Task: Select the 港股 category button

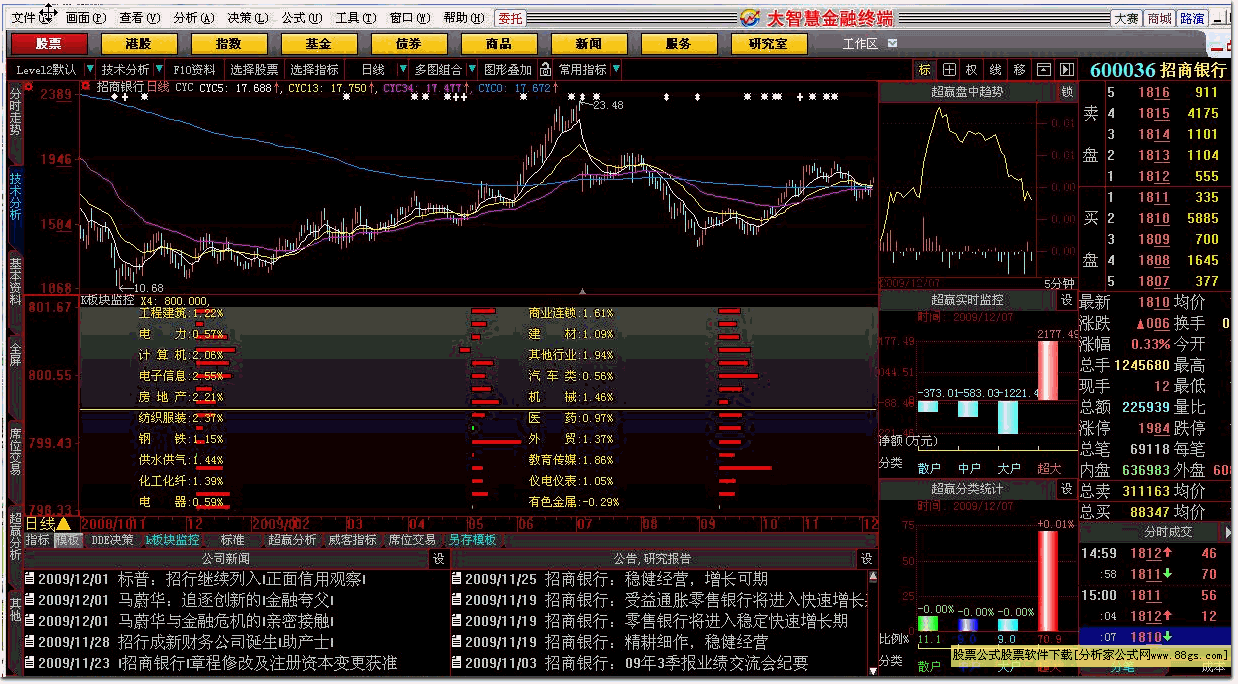Action: coord(139,44)
